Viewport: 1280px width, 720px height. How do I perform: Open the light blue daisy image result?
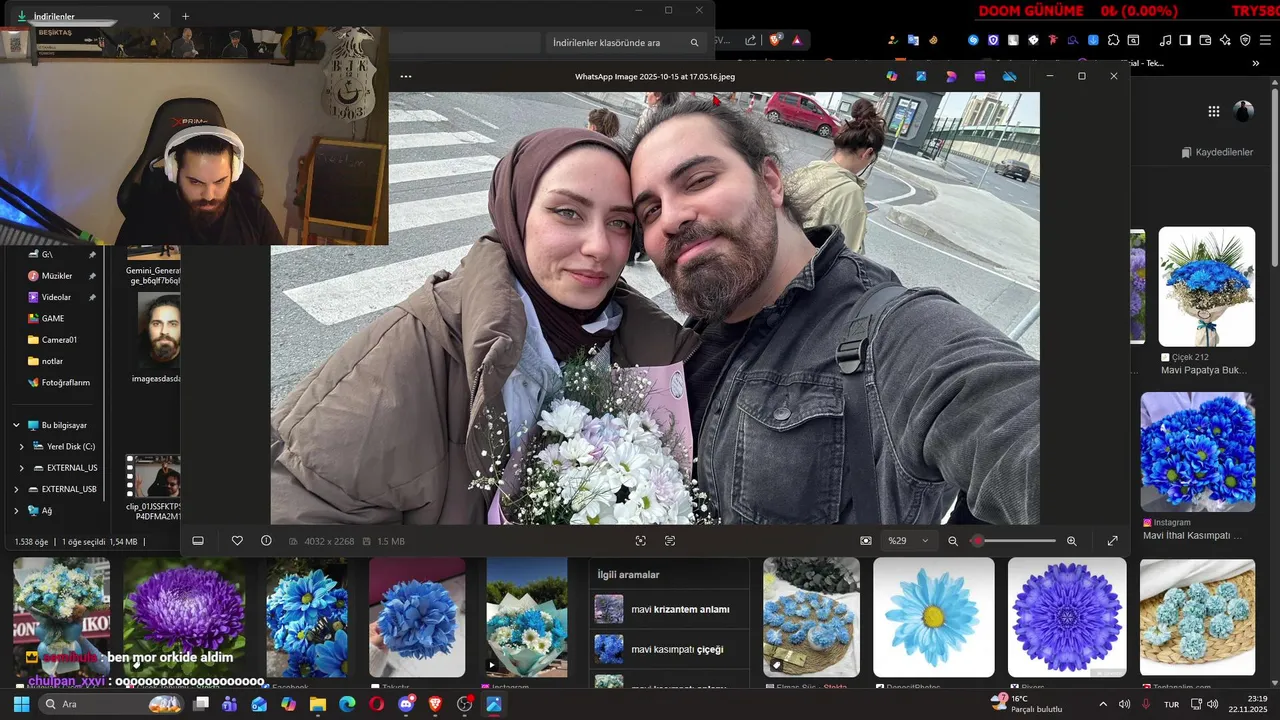pos(934,617)
